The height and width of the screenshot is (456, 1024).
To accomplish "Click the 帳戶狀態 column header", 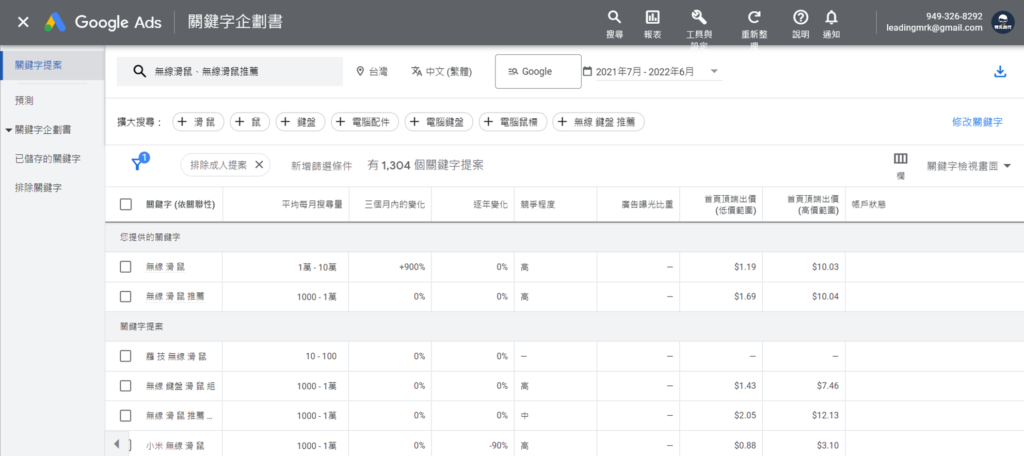I will tap(869, 204).
